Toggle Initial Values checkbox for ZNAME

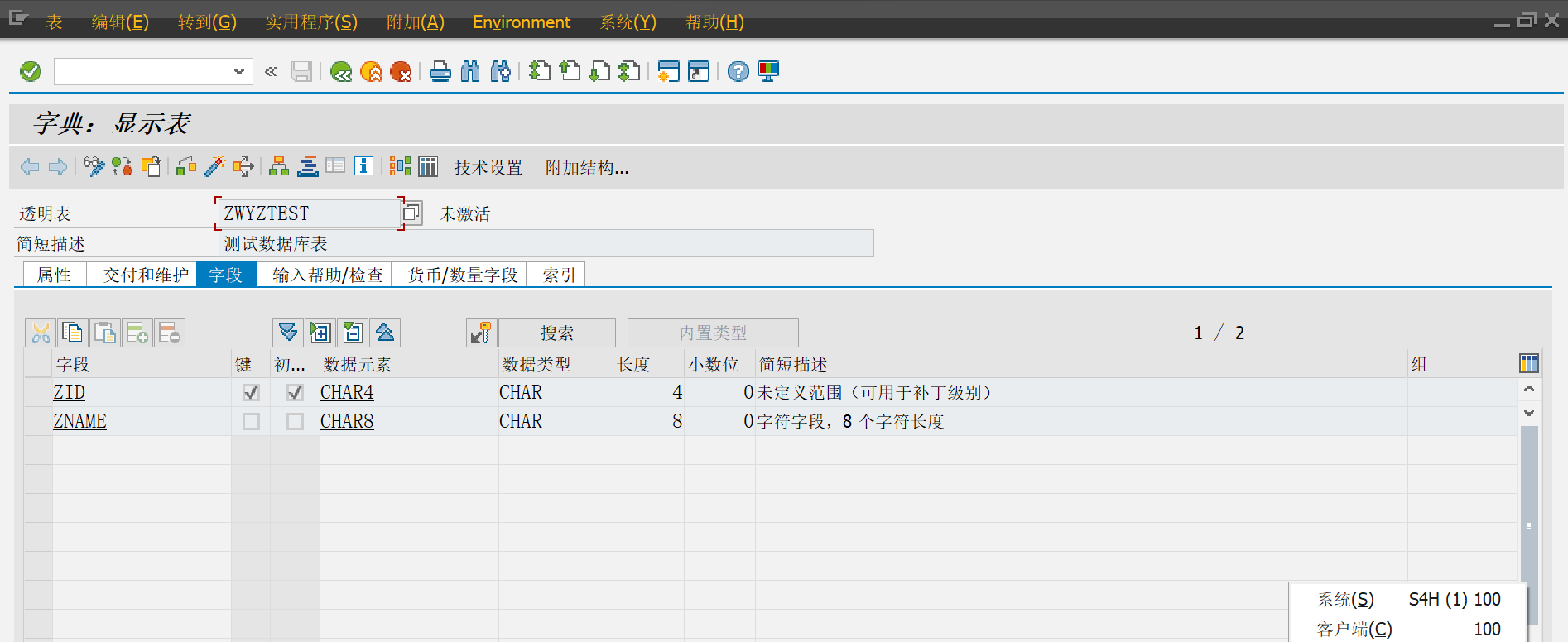295,421
